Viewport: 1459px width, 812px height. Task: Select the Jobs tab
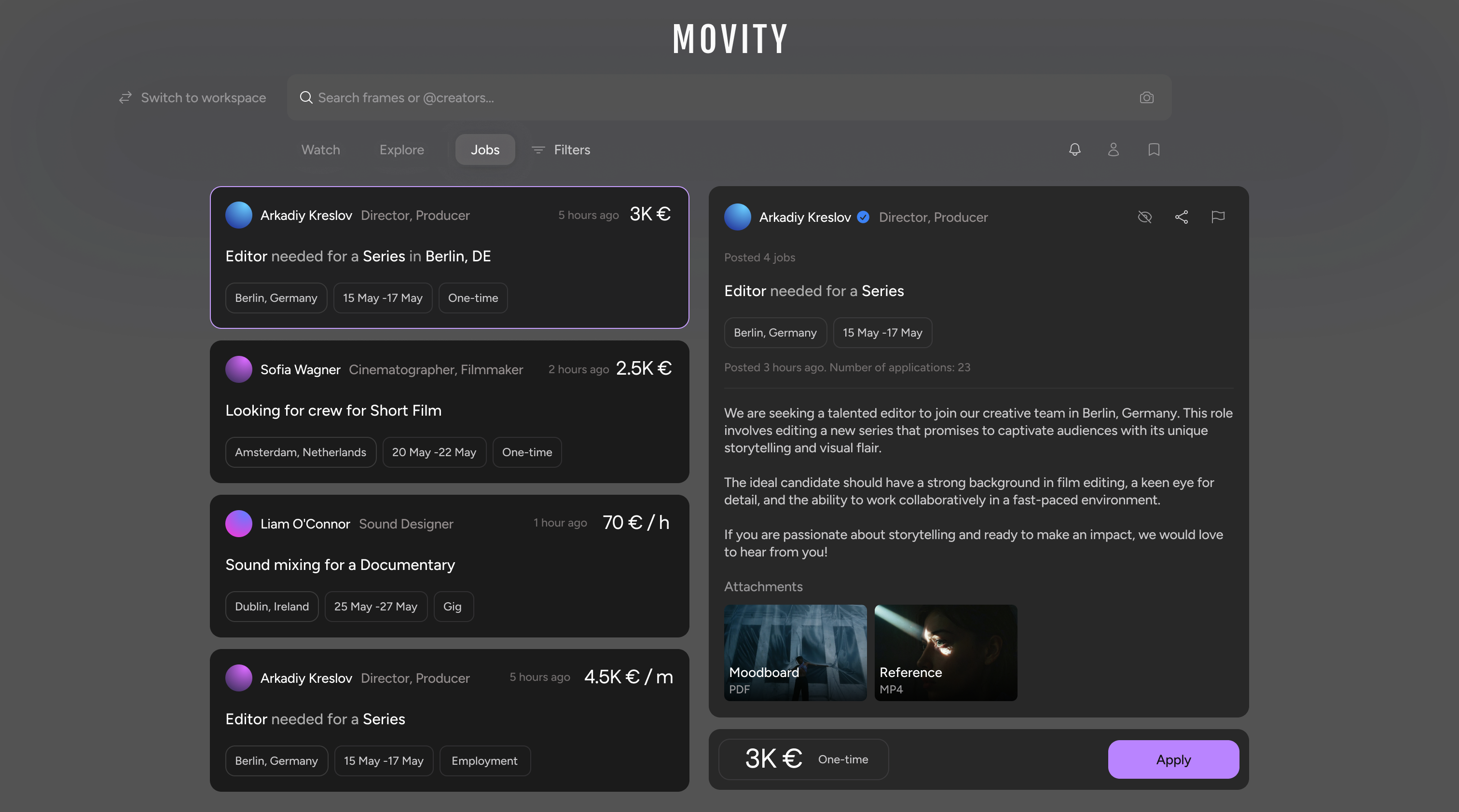click(x=485, y=149)
